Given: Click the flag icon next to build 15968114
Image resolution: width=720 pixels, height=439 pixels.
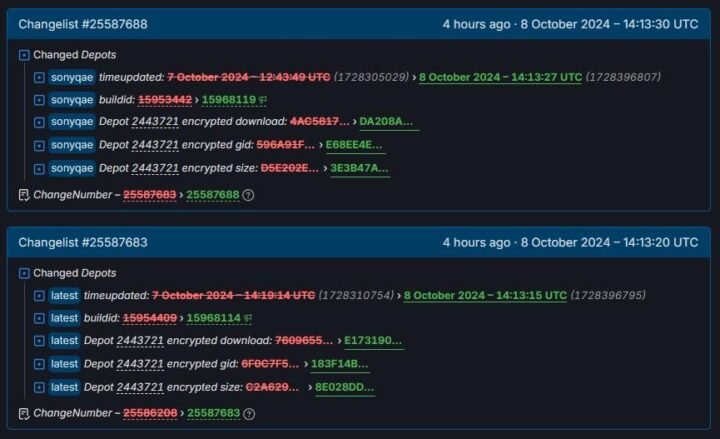Looking at the screenshot, I should (x=248, y=318).
